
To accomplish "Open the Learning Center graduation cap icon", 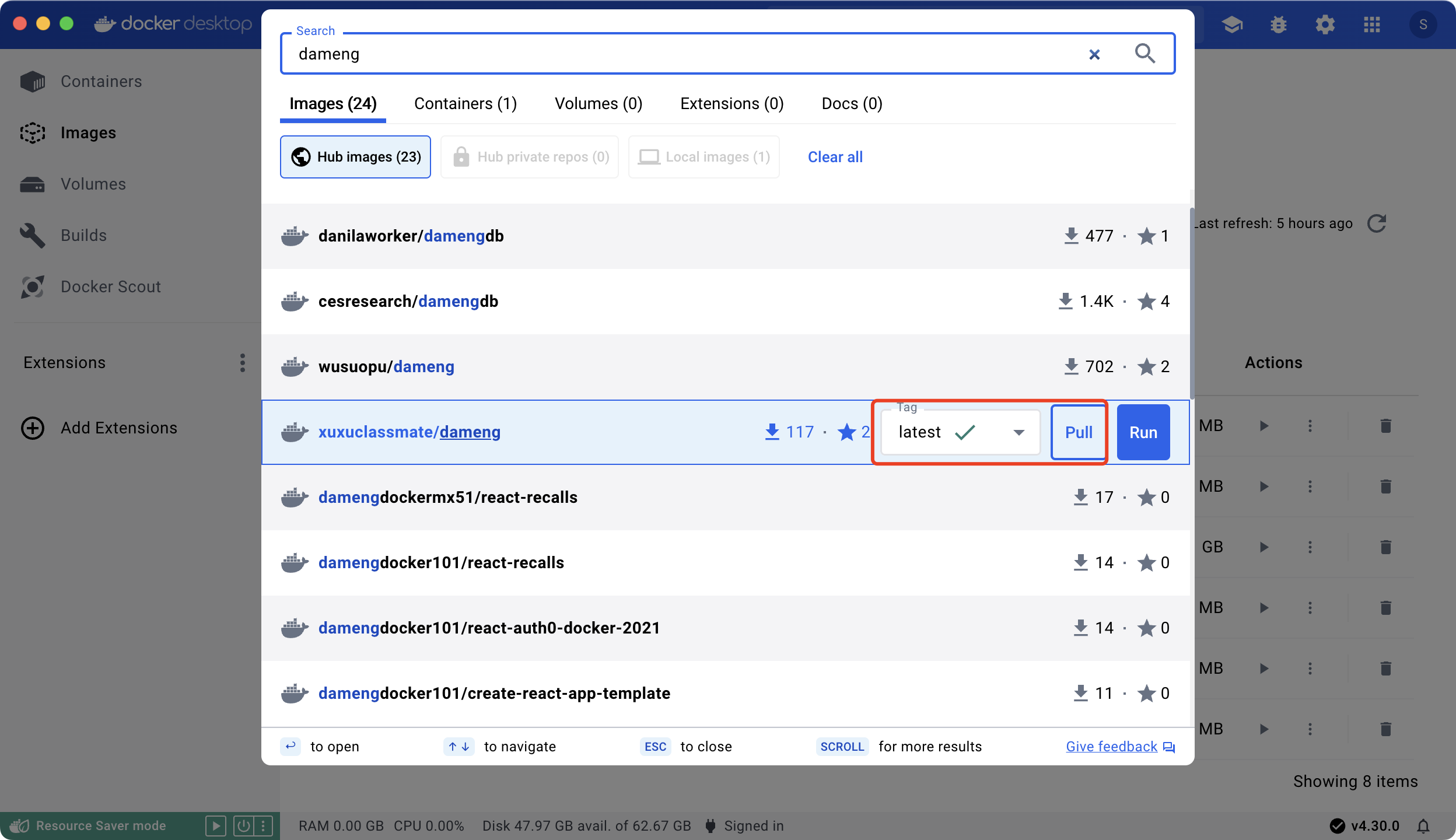I will (x=1232, y=24).
